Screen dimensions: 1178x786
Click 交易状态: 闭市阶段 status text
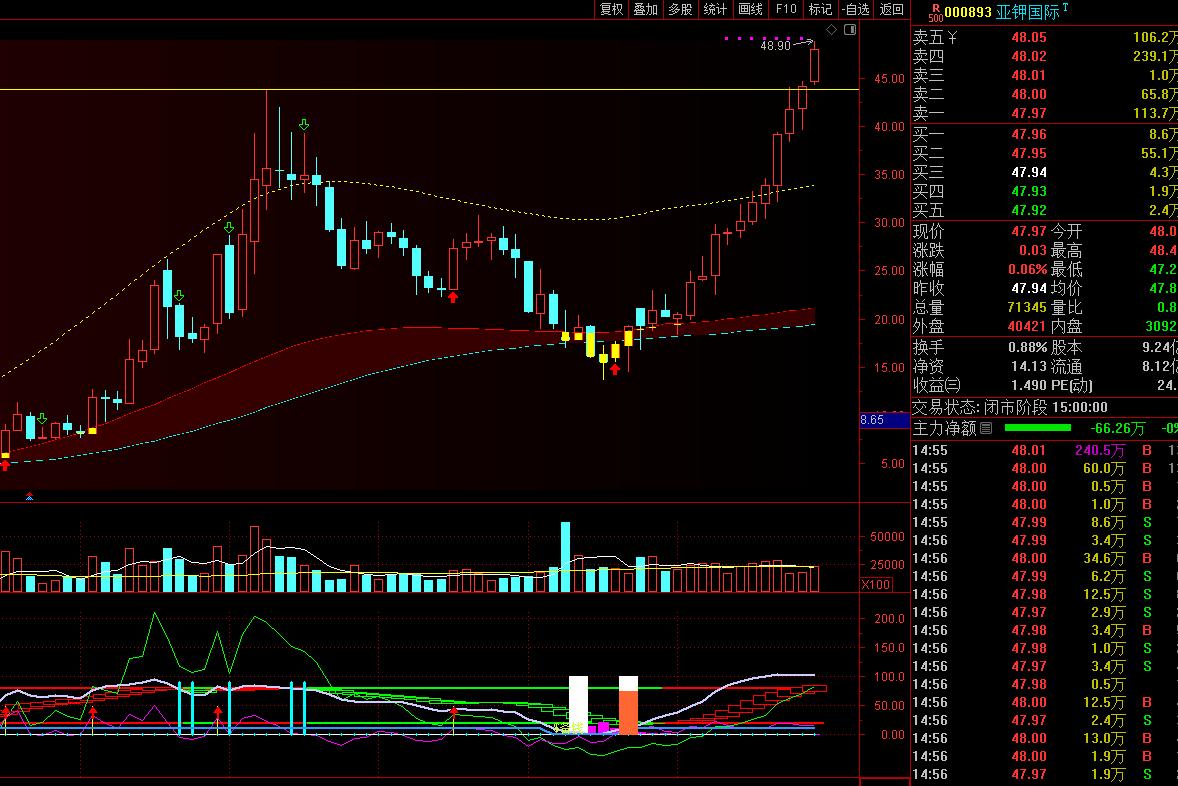tap(980, 407)
